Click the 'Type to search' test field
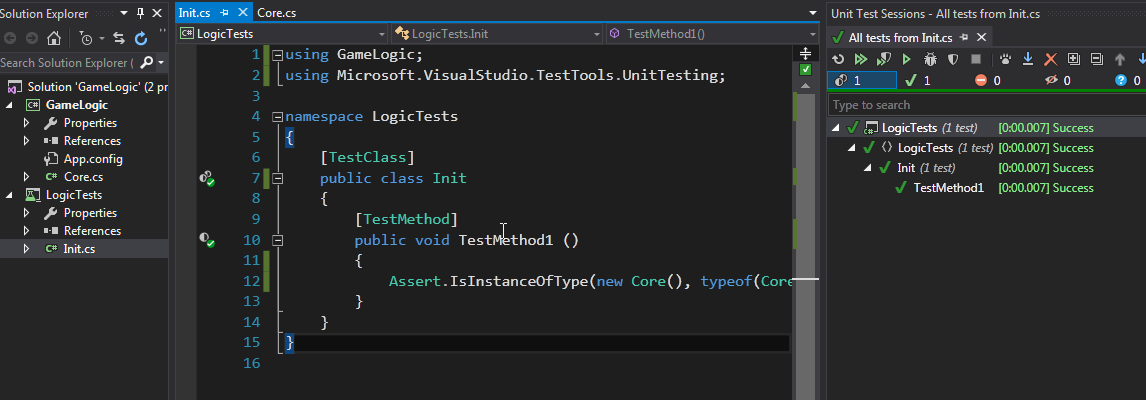 [985, 105]
